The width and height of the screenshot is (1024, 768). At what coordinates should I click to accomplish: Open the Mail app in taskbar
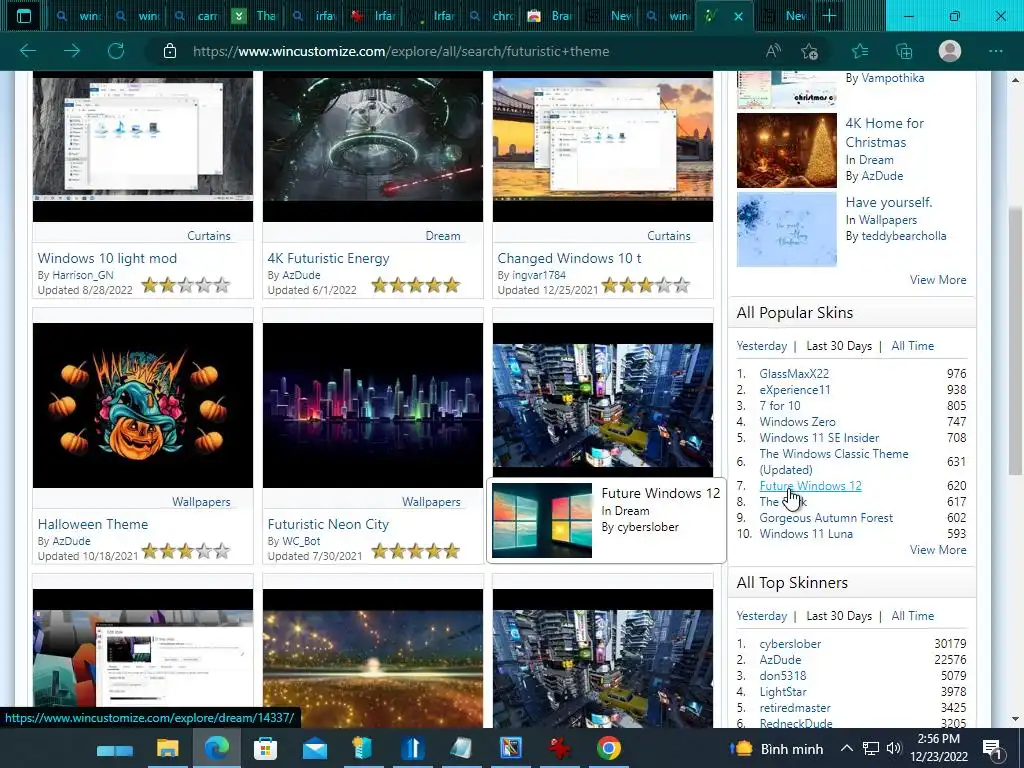pos(315,748)
